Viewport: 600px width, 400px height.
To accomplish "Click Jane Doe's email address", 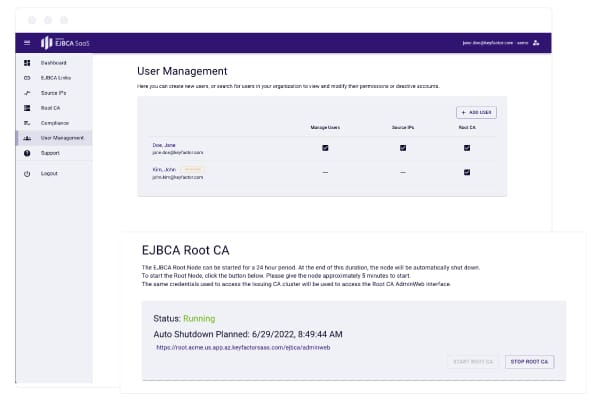I will (x=178, y=152).
